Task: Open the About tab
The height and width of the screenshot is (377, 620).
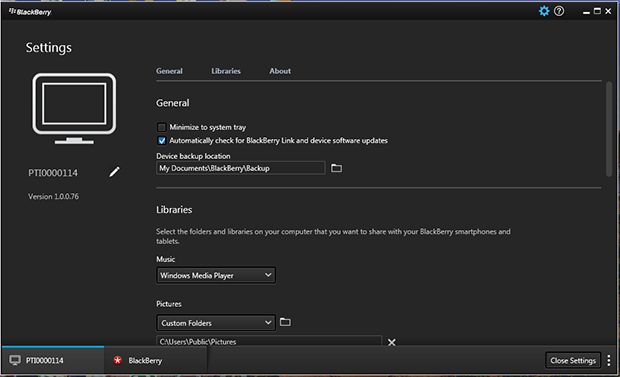Action: (280, 71)
